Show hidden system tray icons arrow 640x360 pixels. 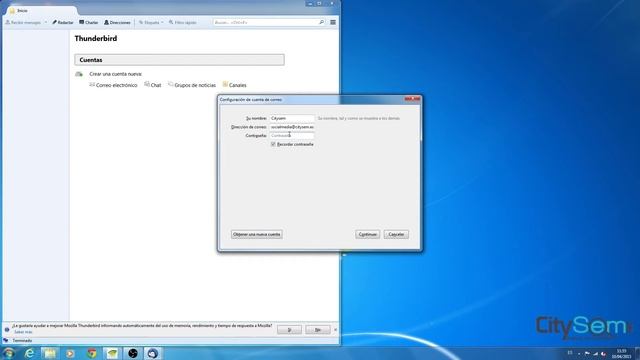pos(579,354)
